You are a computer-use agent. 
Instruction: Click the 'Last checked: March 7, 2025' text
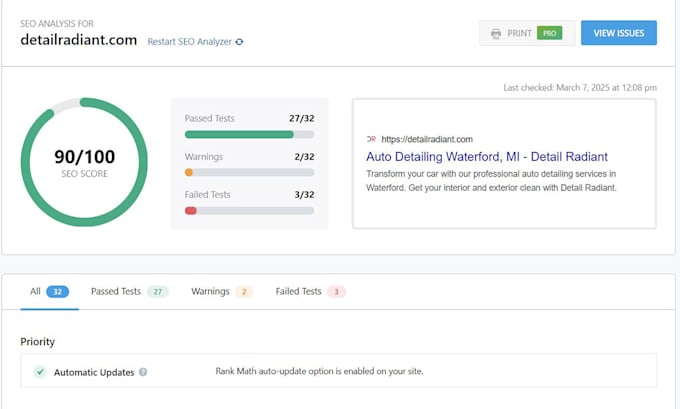coord(580,88)
